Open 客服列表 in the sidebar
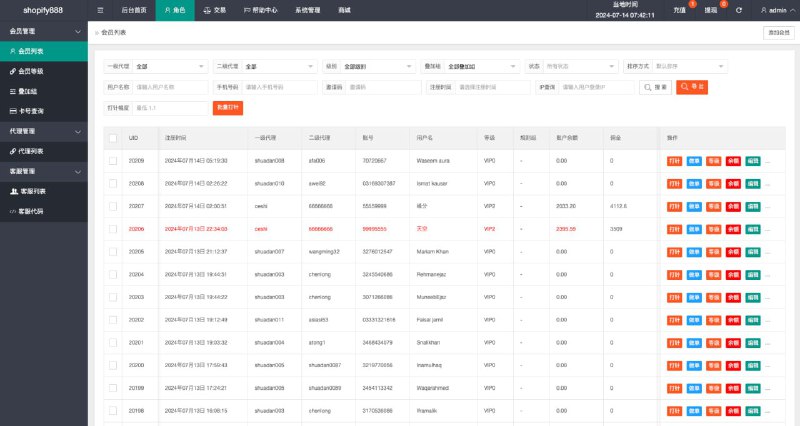The height and width of the screenshot is (426, 800). [x=44, y=191]
